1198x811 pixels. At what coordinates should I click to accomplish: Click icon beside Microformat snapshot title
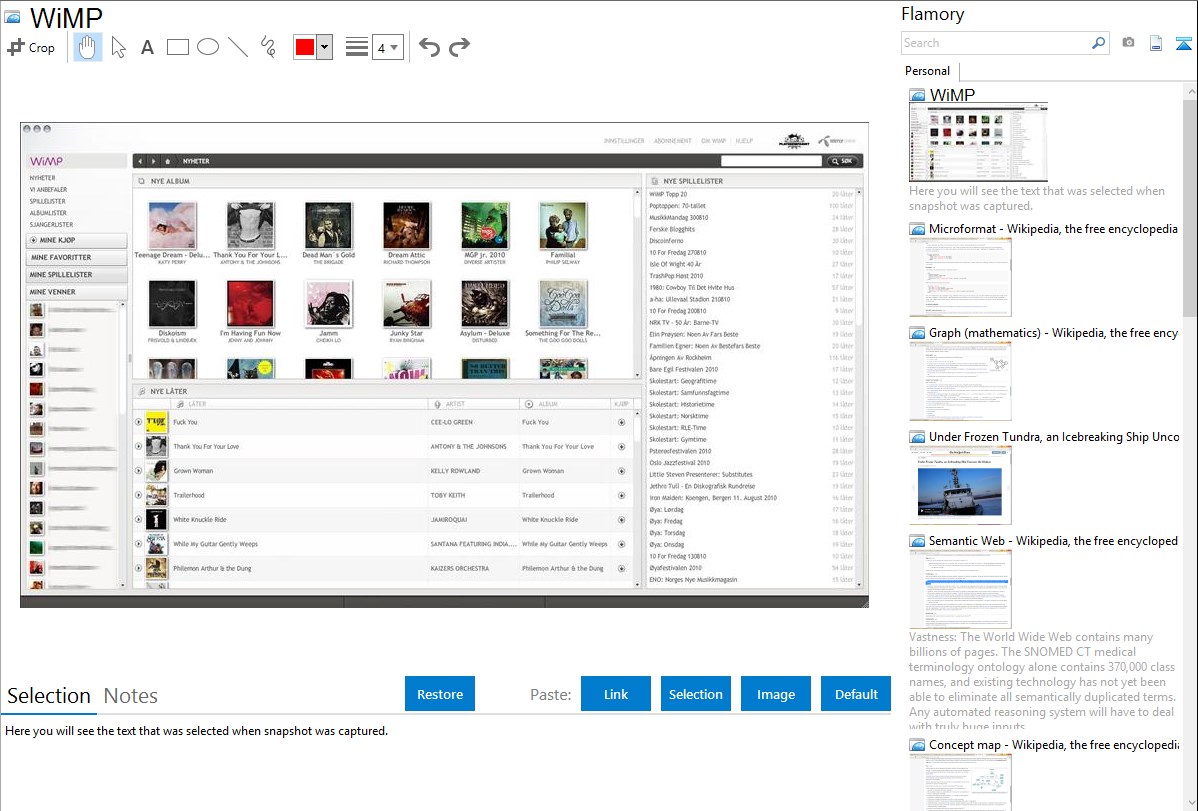click(917, 229)
